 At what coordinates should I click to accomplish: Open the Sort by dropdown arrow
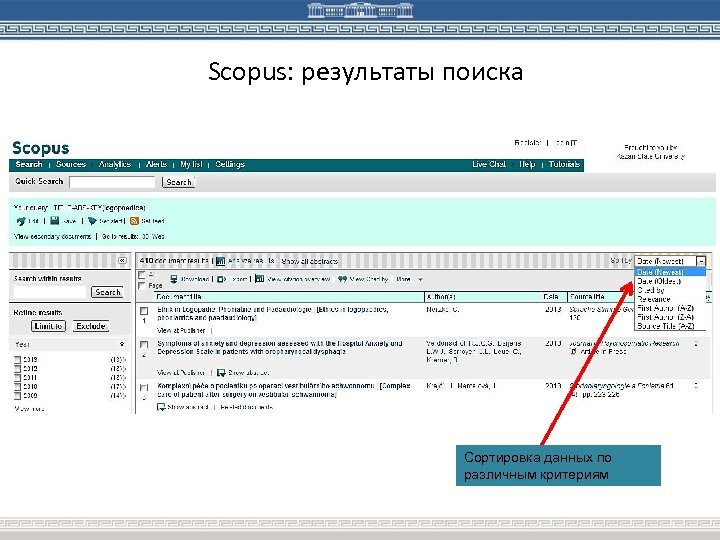[x=701, y=261]
